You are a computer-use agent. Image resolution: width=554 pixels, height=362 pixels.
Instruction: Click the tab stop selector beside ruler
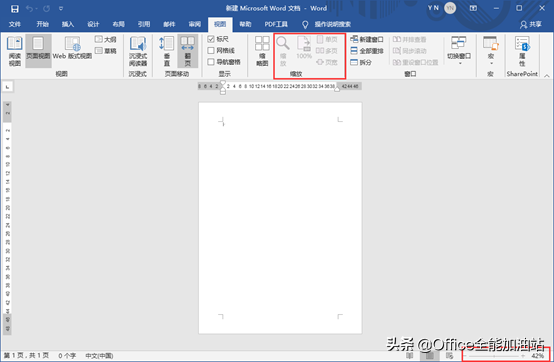coord(7,87)
